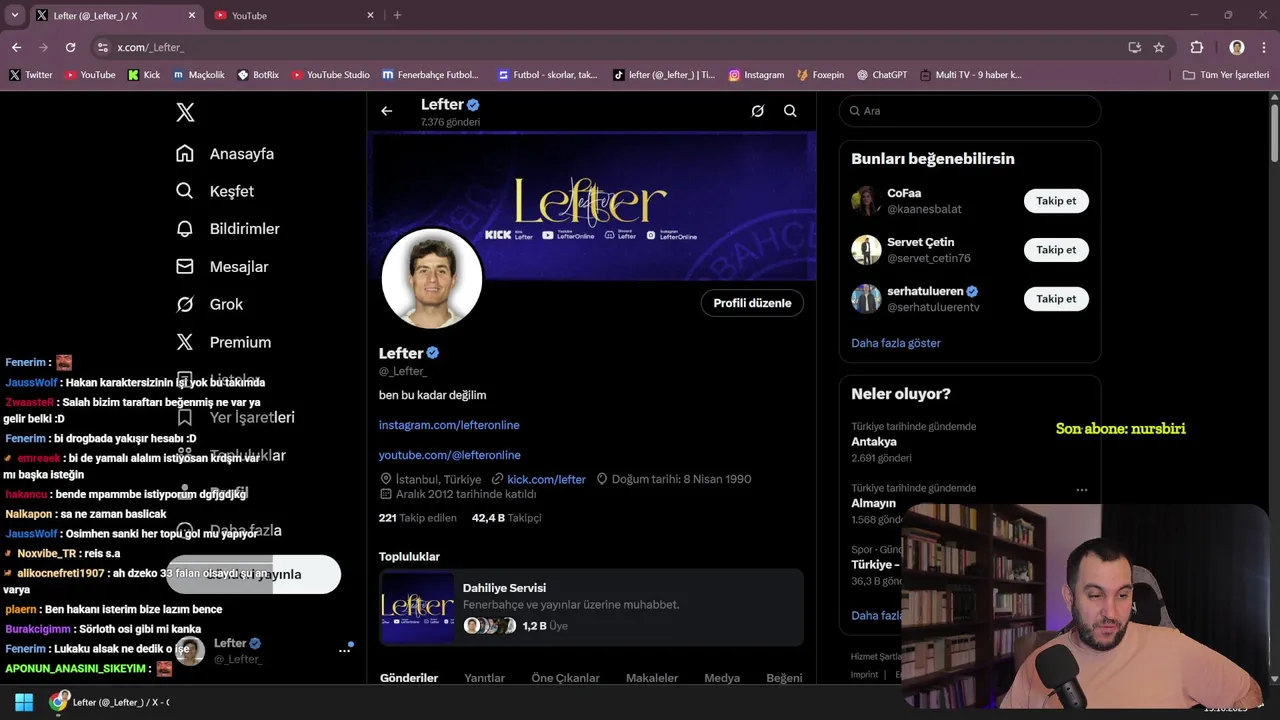
Task: View 42,4 B Takipçi followers list
Action: (507, 518)
